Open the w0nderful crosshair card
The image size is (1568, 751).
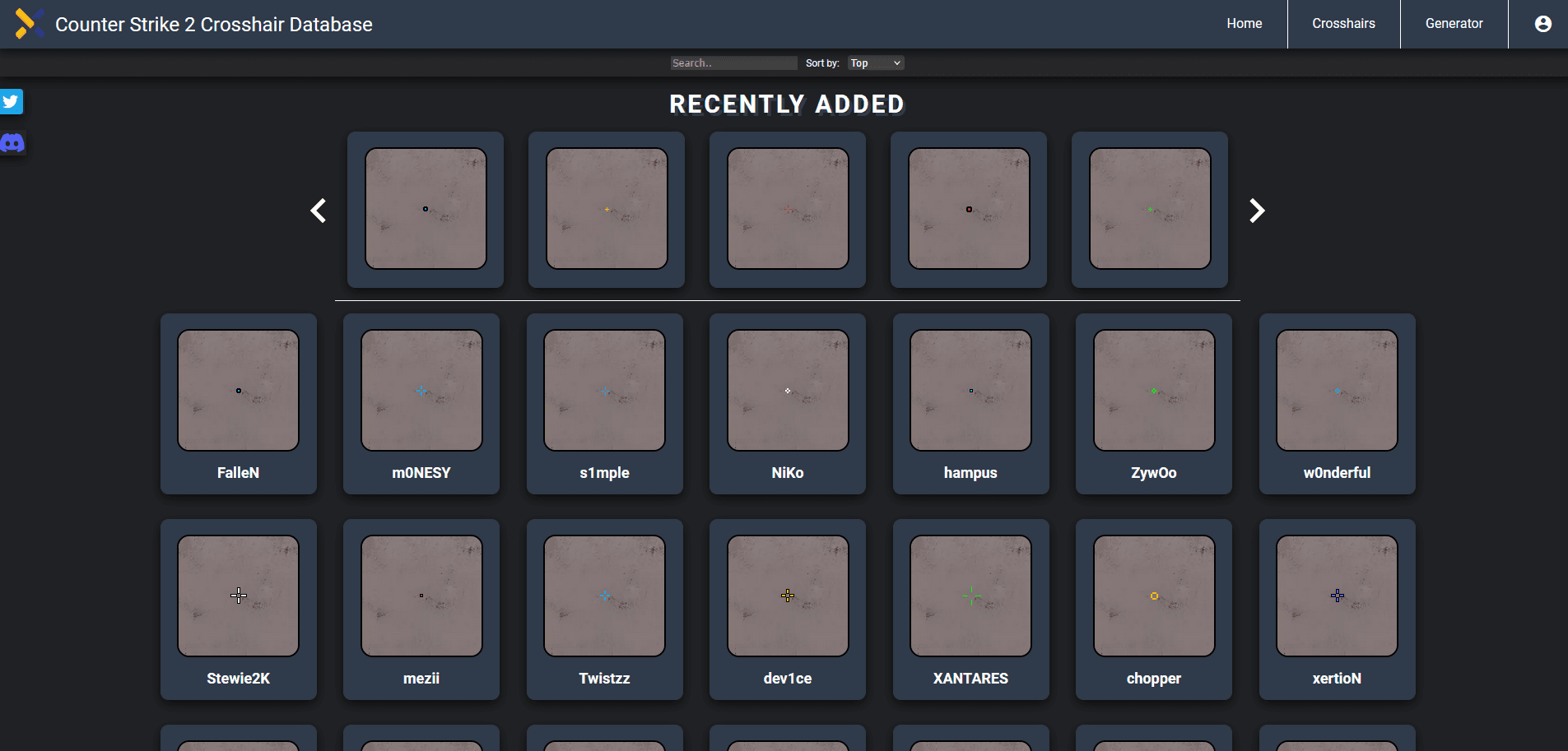(1338, 404)
